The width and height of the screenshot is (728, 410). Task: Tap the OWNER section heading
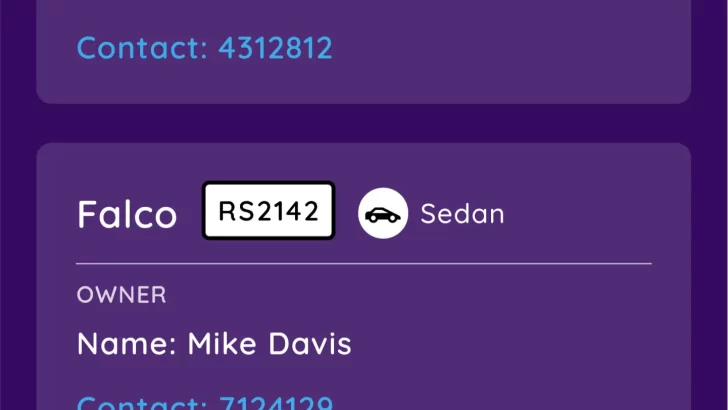[x=121, y=295]
